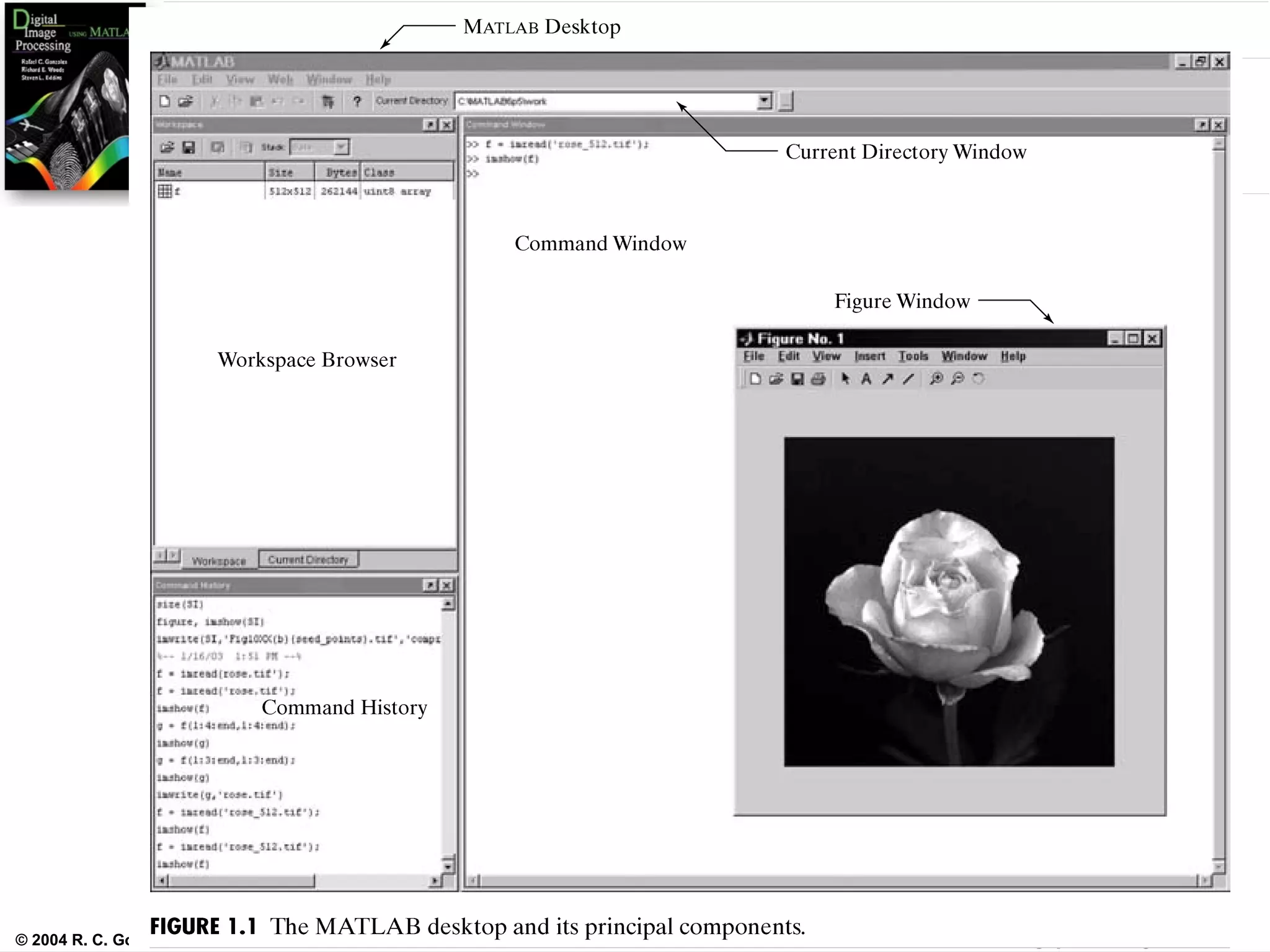Open MATLAB Edit menu
The image size is (1270, 952).
(x=202, y=79)
